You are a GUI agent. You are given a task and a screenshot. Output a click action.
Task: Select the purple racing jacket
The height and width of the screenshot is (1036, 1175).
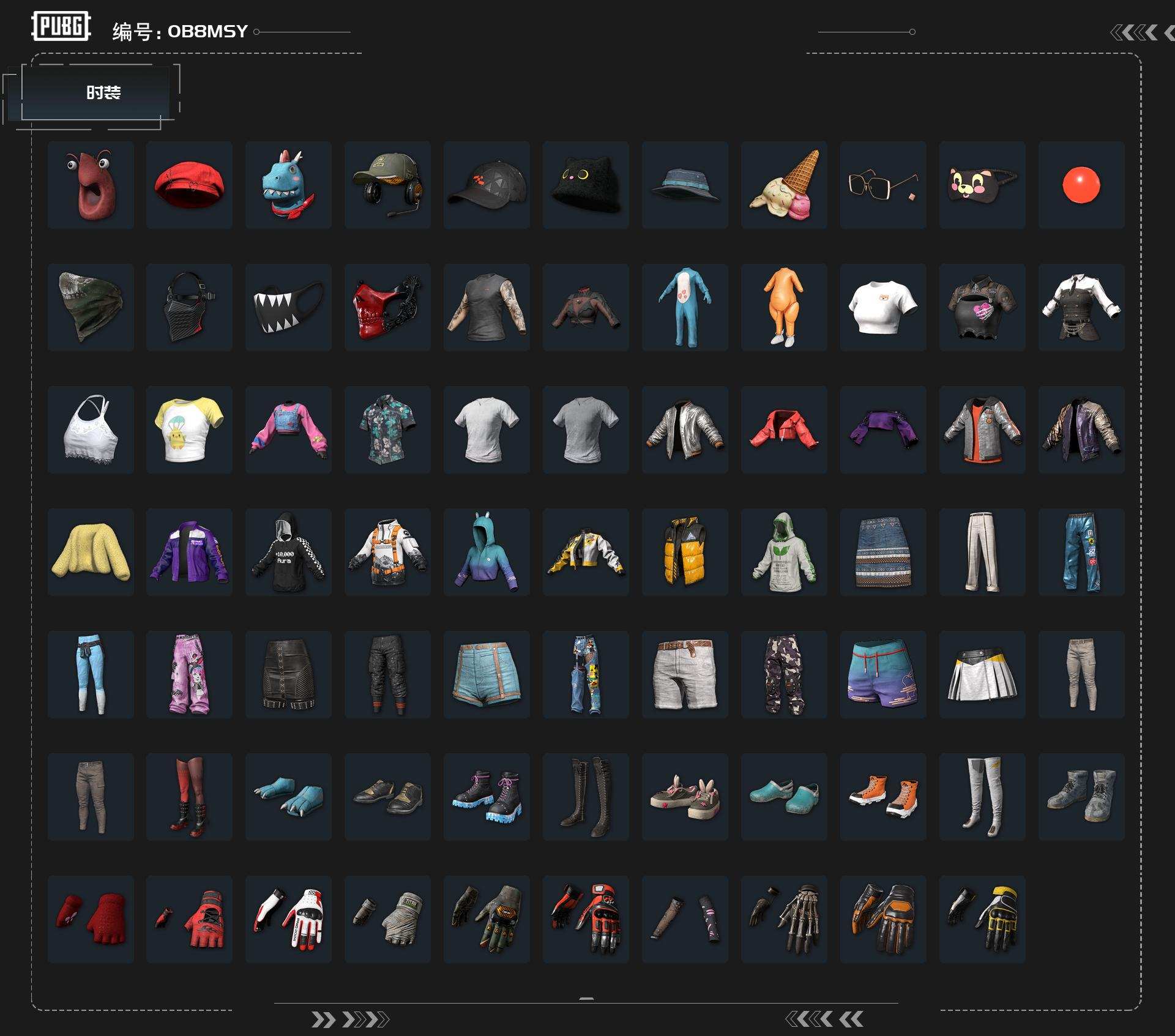189,552
